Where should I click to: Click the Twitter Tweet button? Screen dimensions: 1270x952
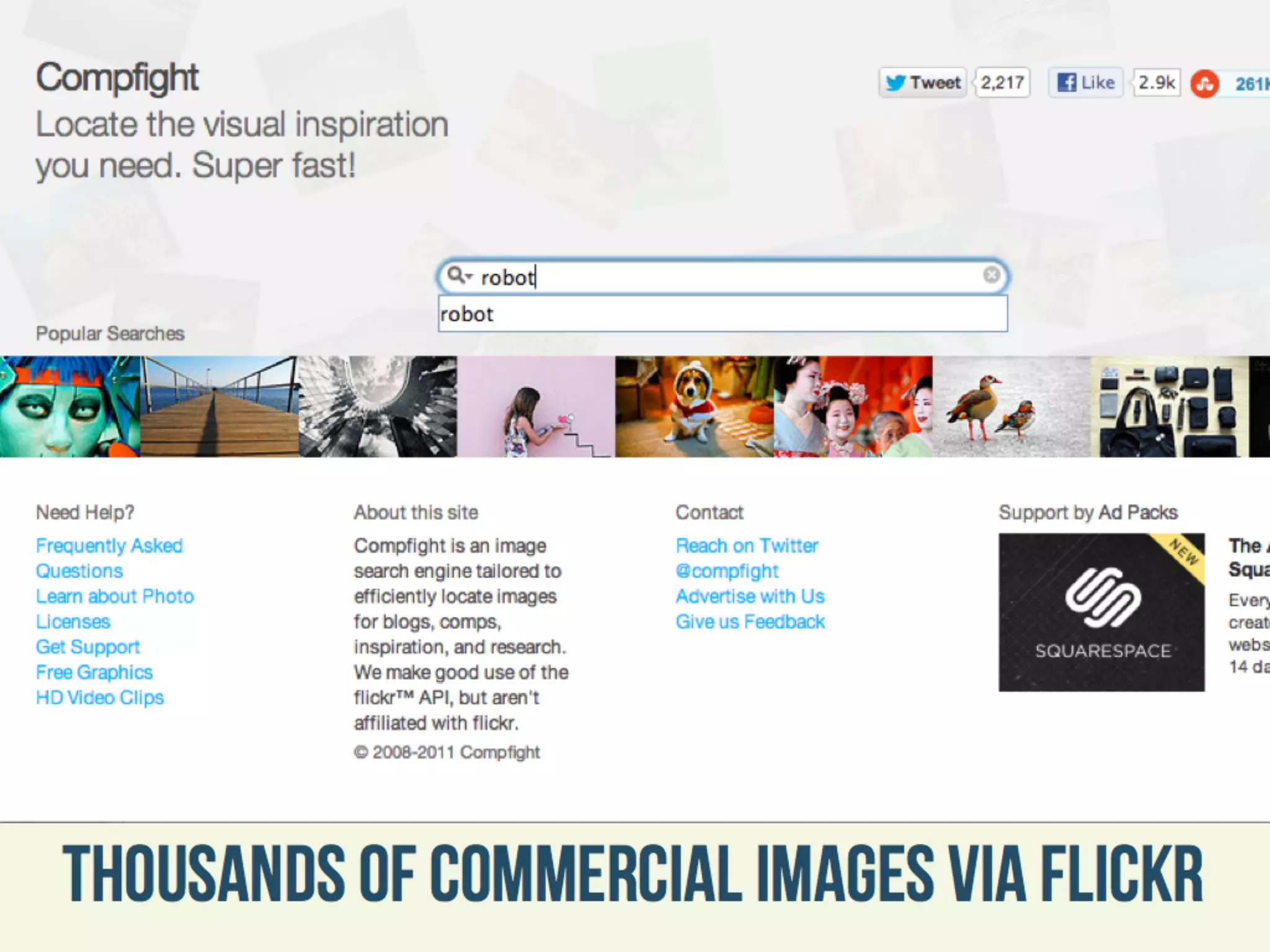pos(922,82)
